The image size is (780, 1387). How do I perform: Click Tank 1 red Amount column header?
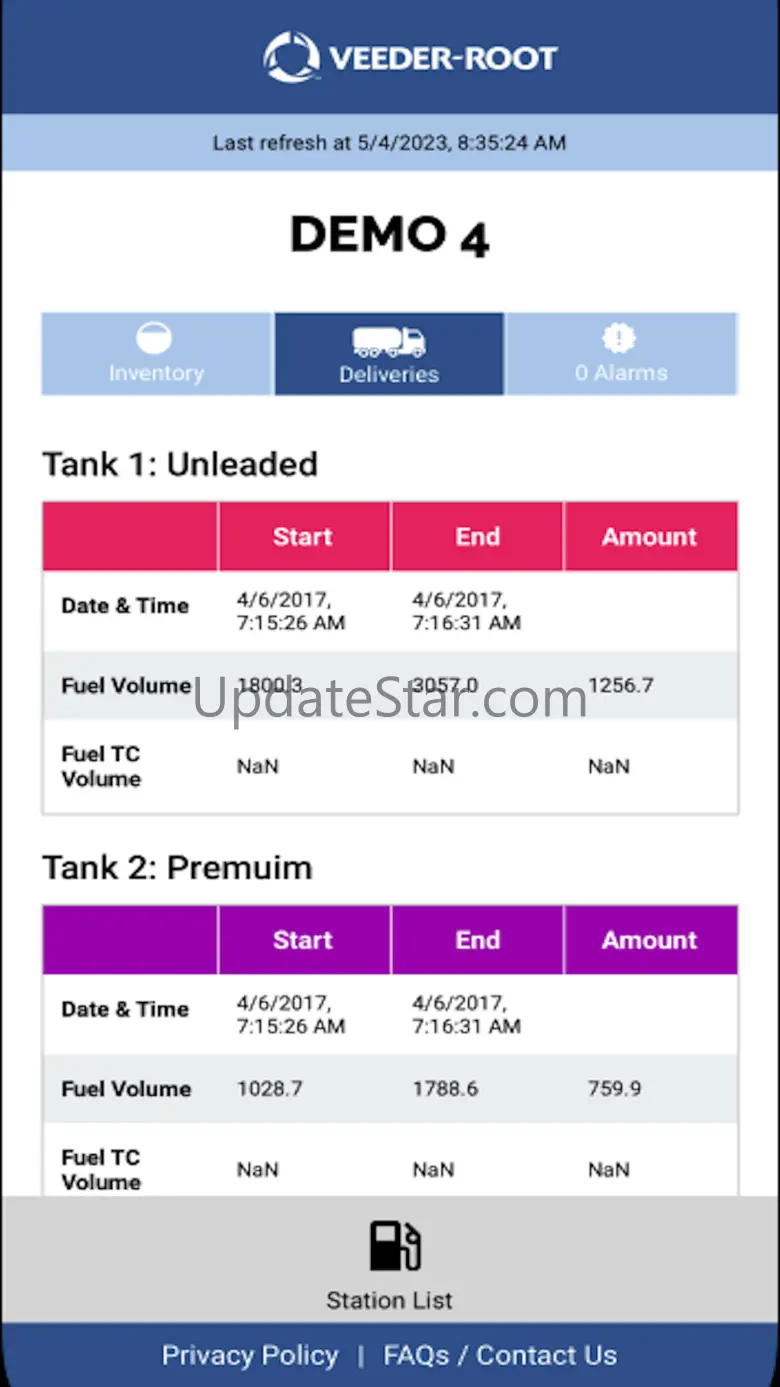650,537
